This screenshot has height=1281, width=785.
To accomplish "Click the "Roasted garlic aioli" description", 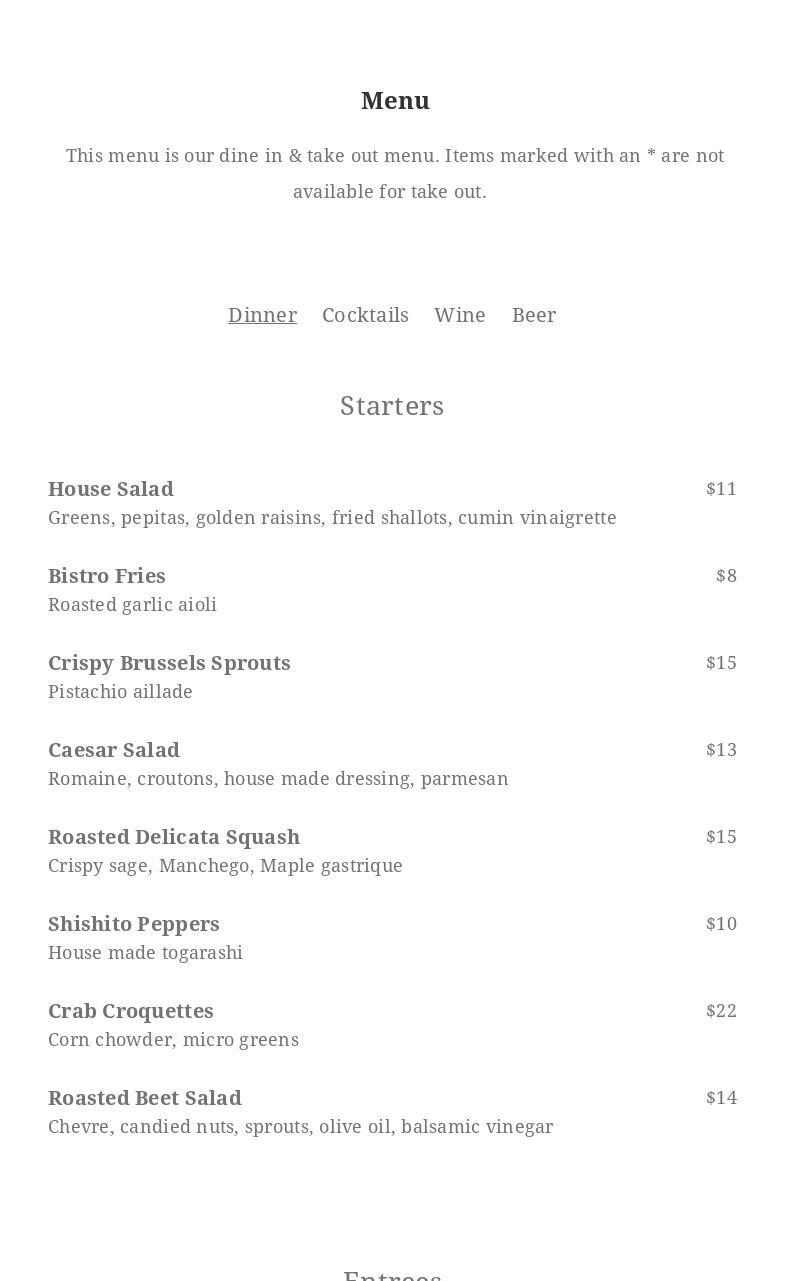I will (x=132, y=605).
